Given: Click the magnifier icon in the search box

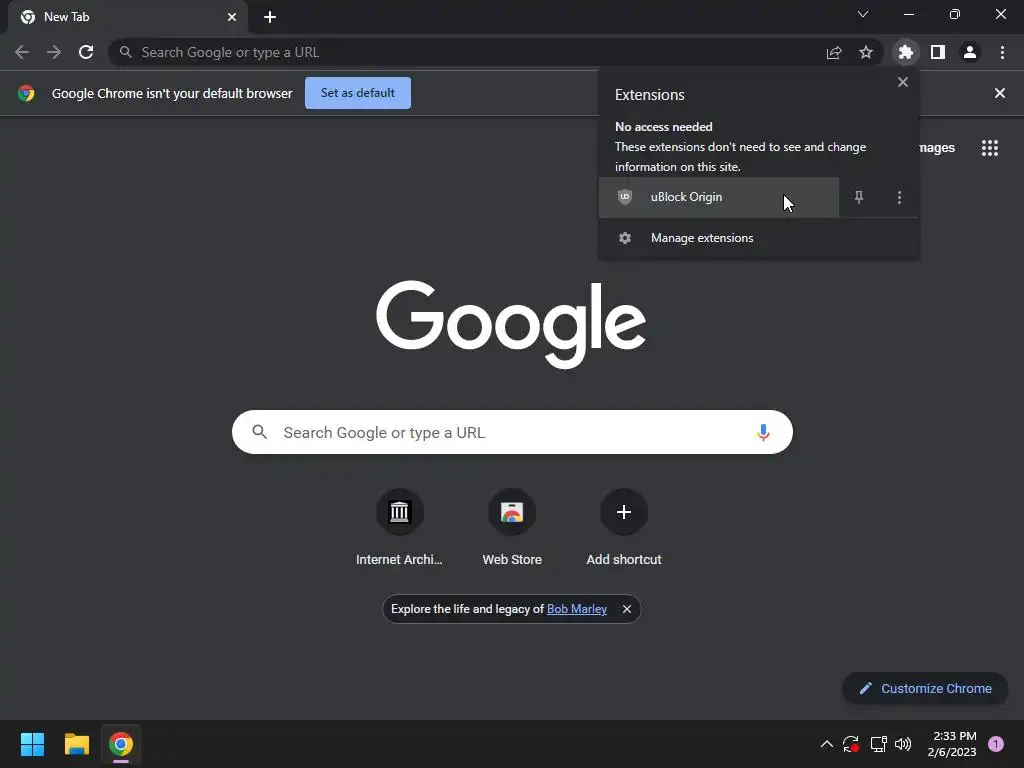Looking at the screenshot, I should [x=259, y=432].
